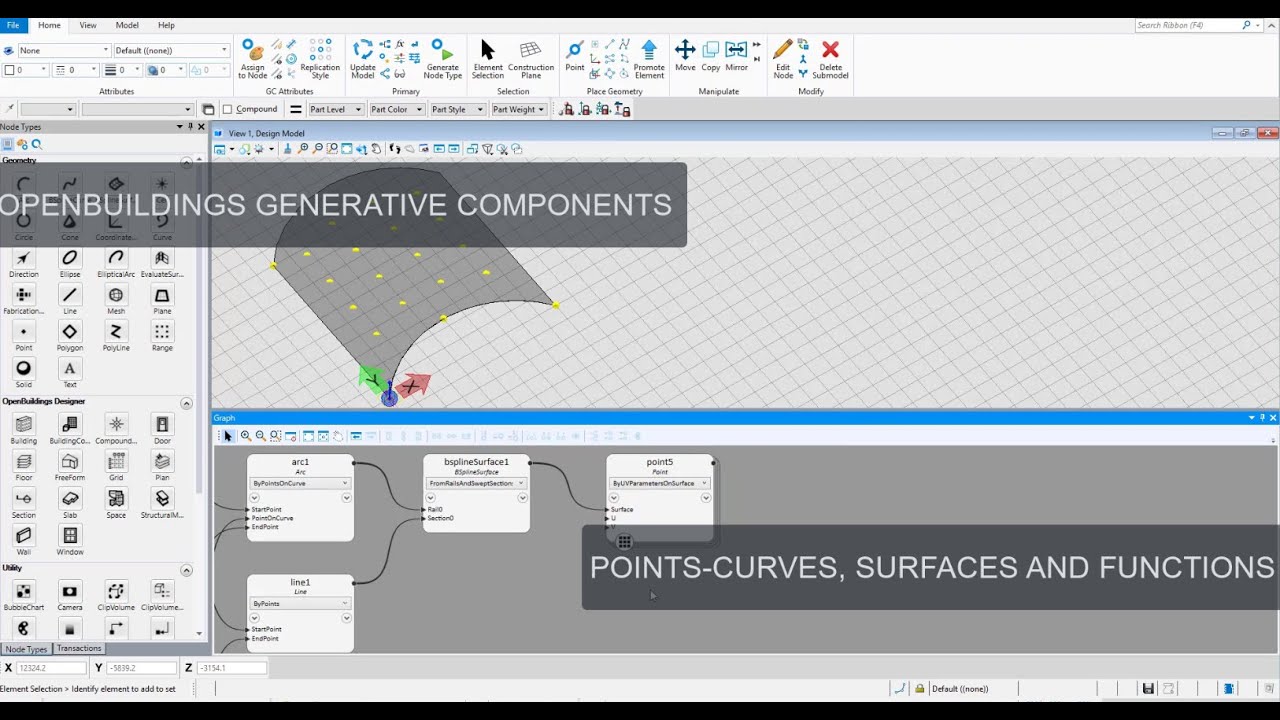Choose the Floor node type icon

coord(23,461)
